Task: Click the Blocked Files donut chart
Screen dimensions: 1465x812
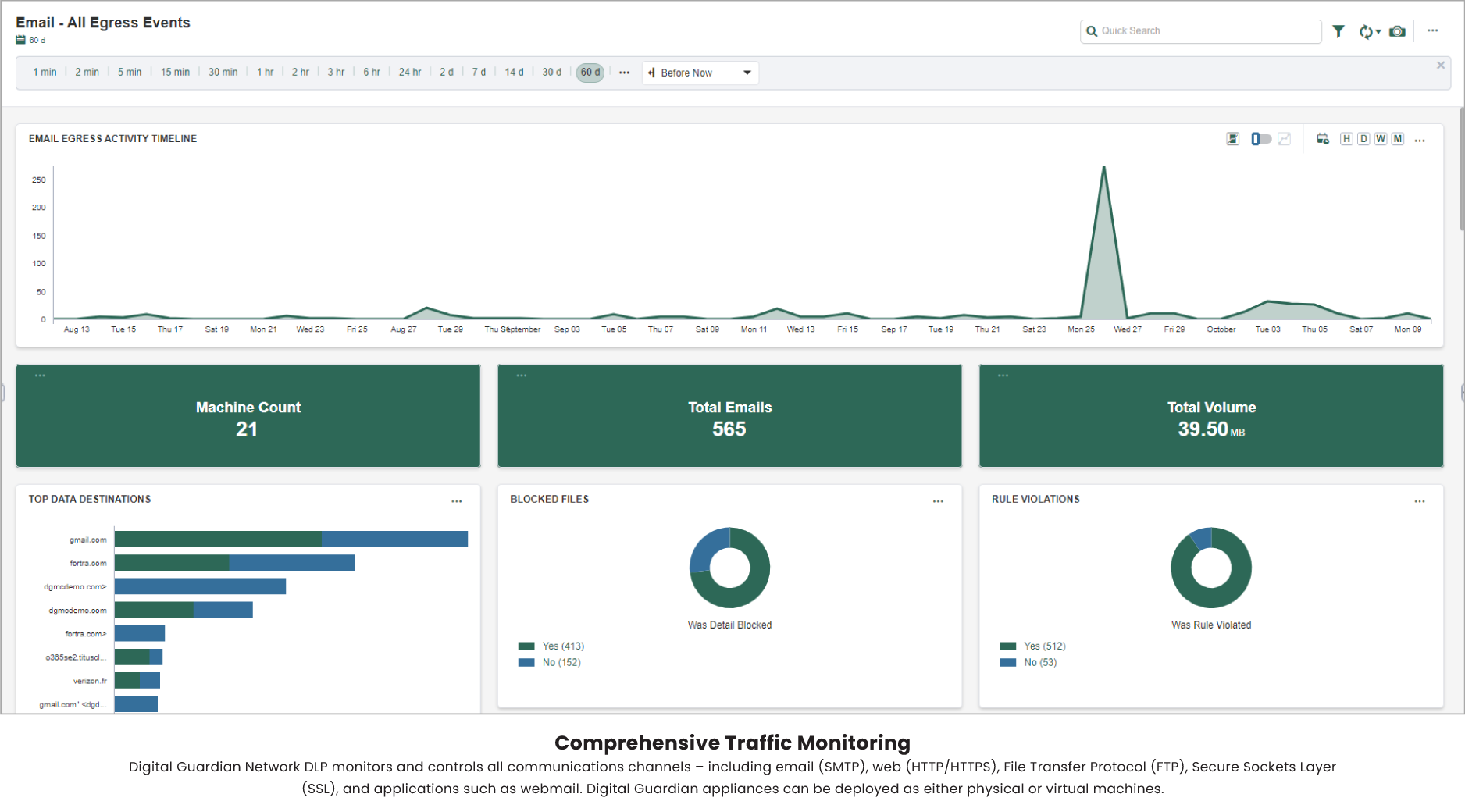Action: 730,568
